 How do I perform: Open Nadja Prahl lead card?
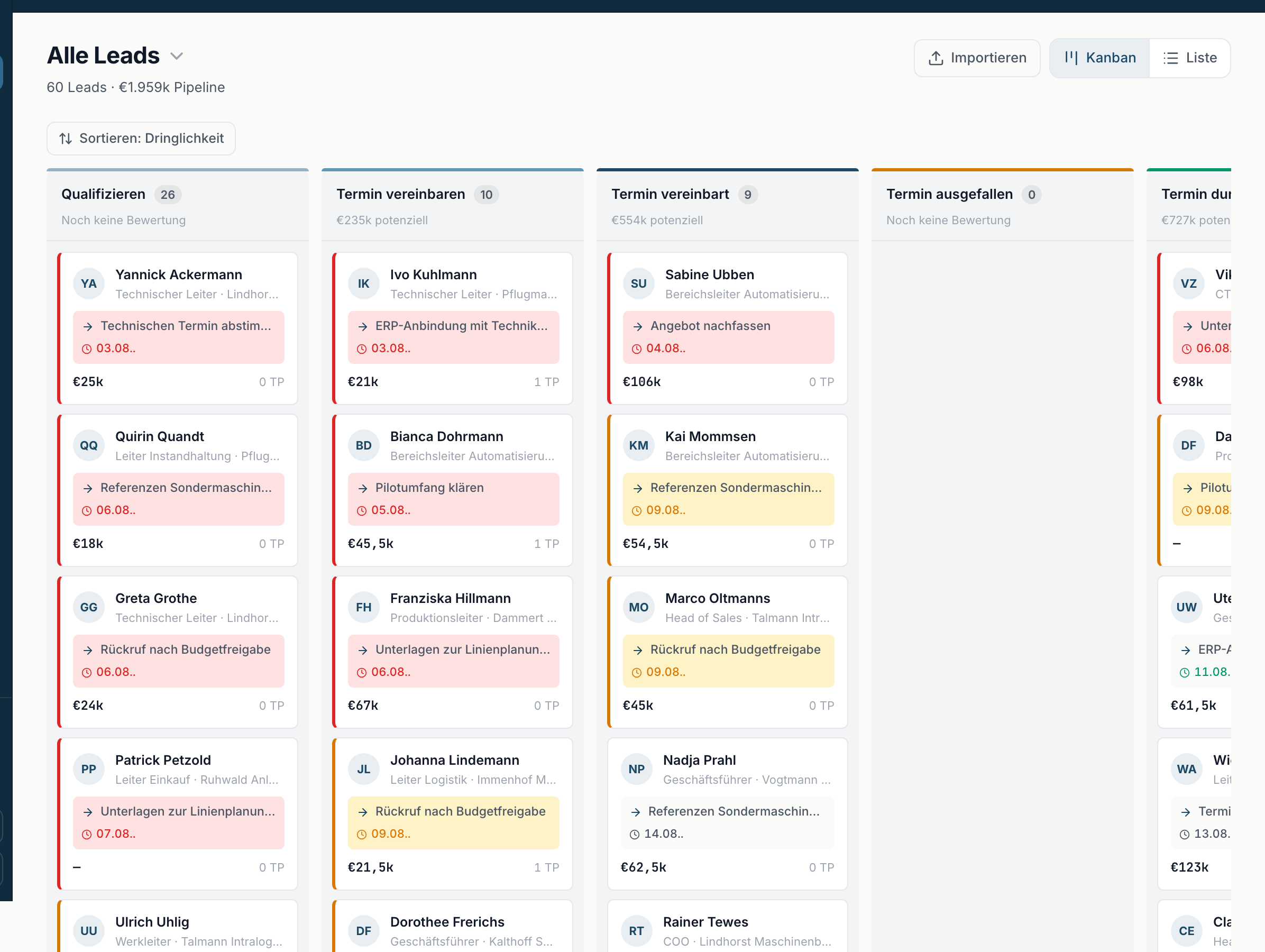(x=728, y=813)
